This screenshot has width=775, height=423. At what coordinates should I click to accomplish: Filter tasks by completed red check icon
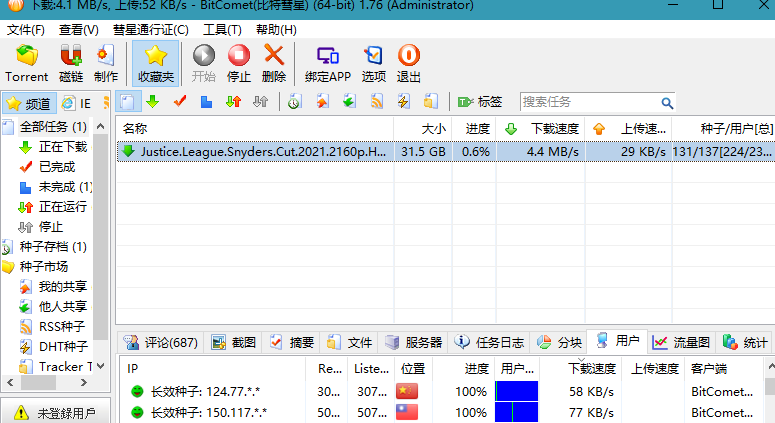(180, 102)
